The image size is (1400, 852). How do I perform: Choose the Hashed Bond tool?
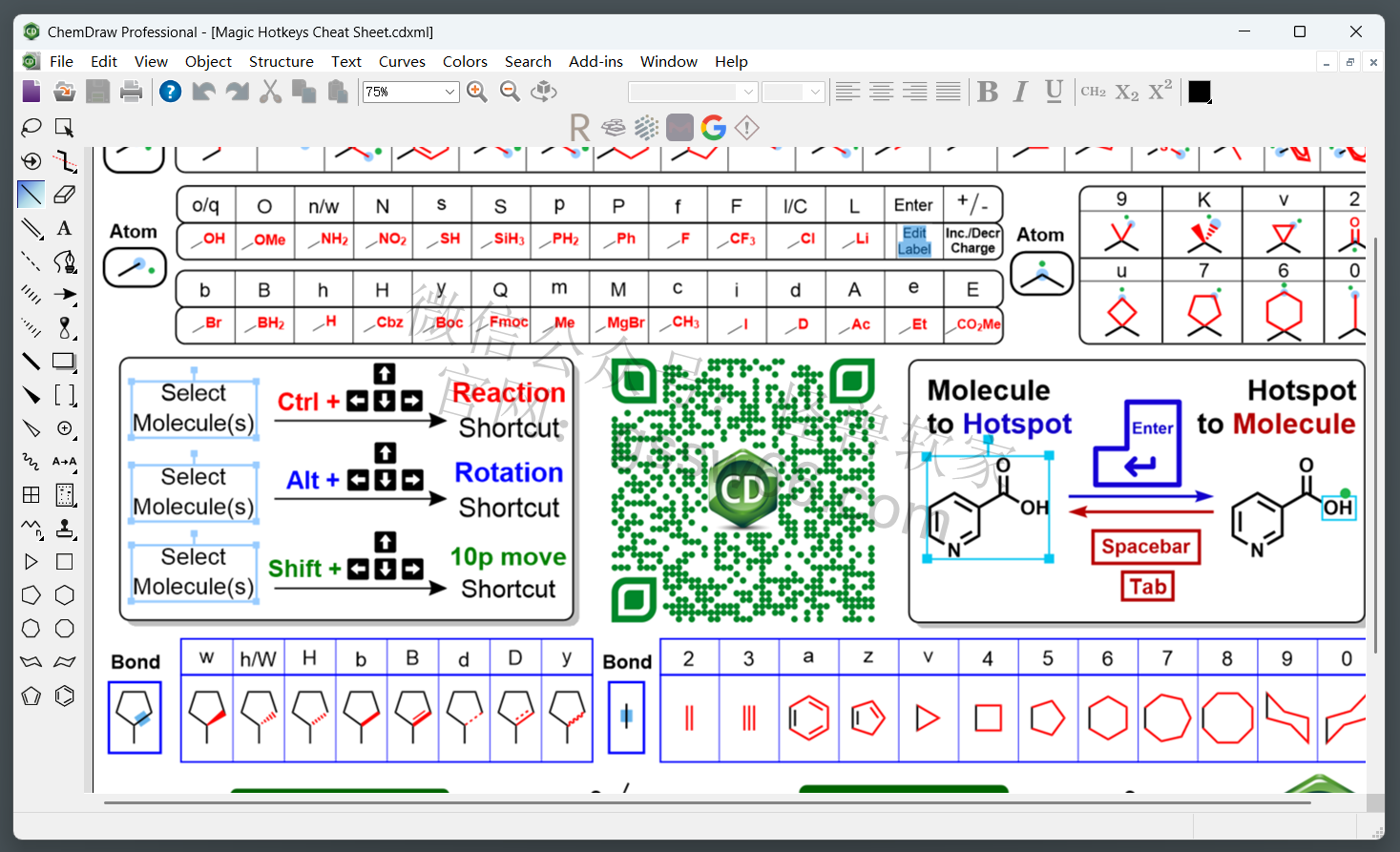pyautogui.click(x=31, y=295)
